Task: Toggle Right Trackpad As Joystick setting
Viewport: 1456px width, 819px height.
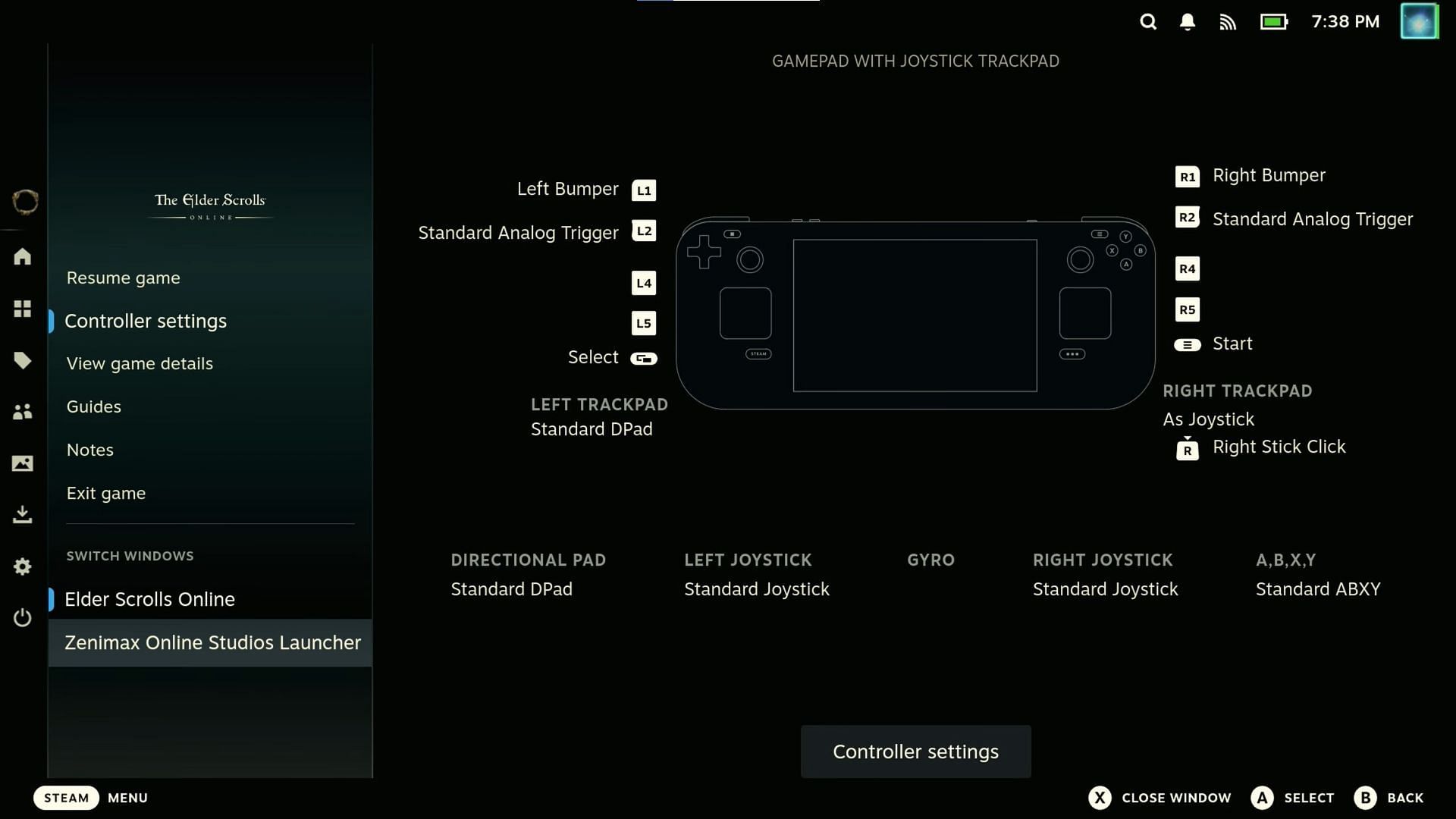Action: point(1207,418)
